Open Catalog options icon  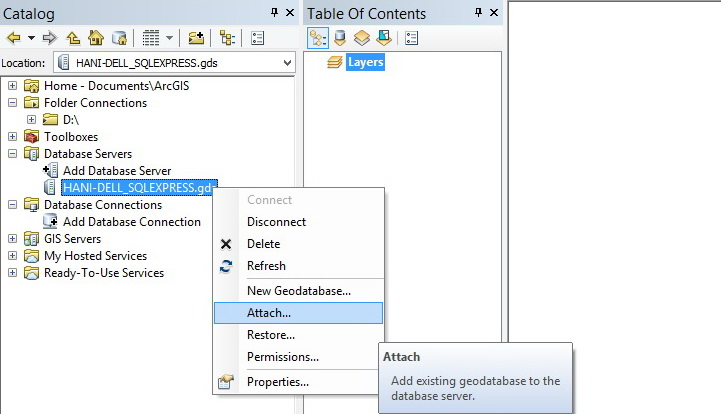pyautogui.click(x=258, y=38)
